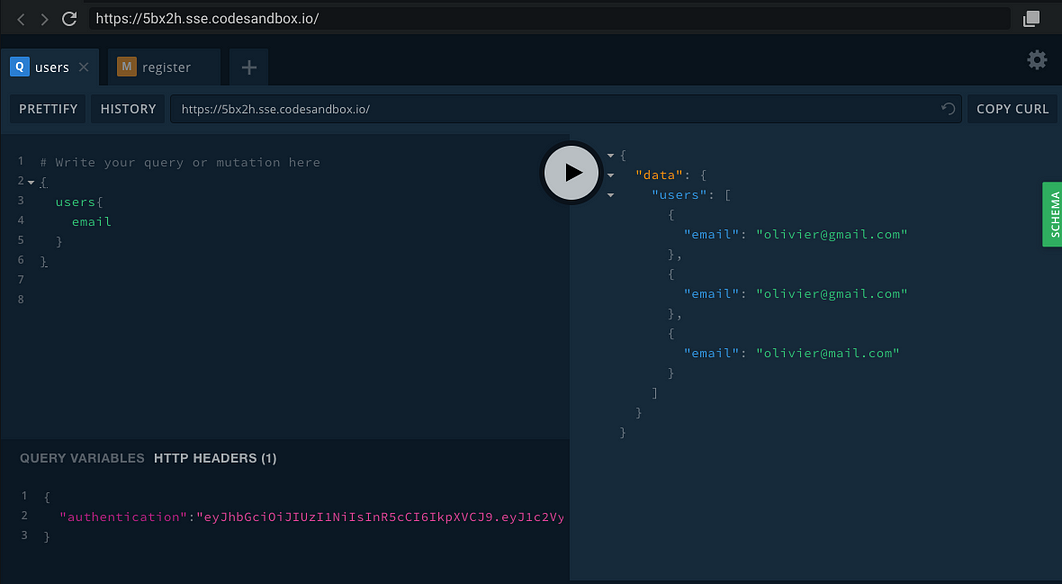Reload the page with the refresh icon
The image size is (1062, 584).
(x=69, y=19)
